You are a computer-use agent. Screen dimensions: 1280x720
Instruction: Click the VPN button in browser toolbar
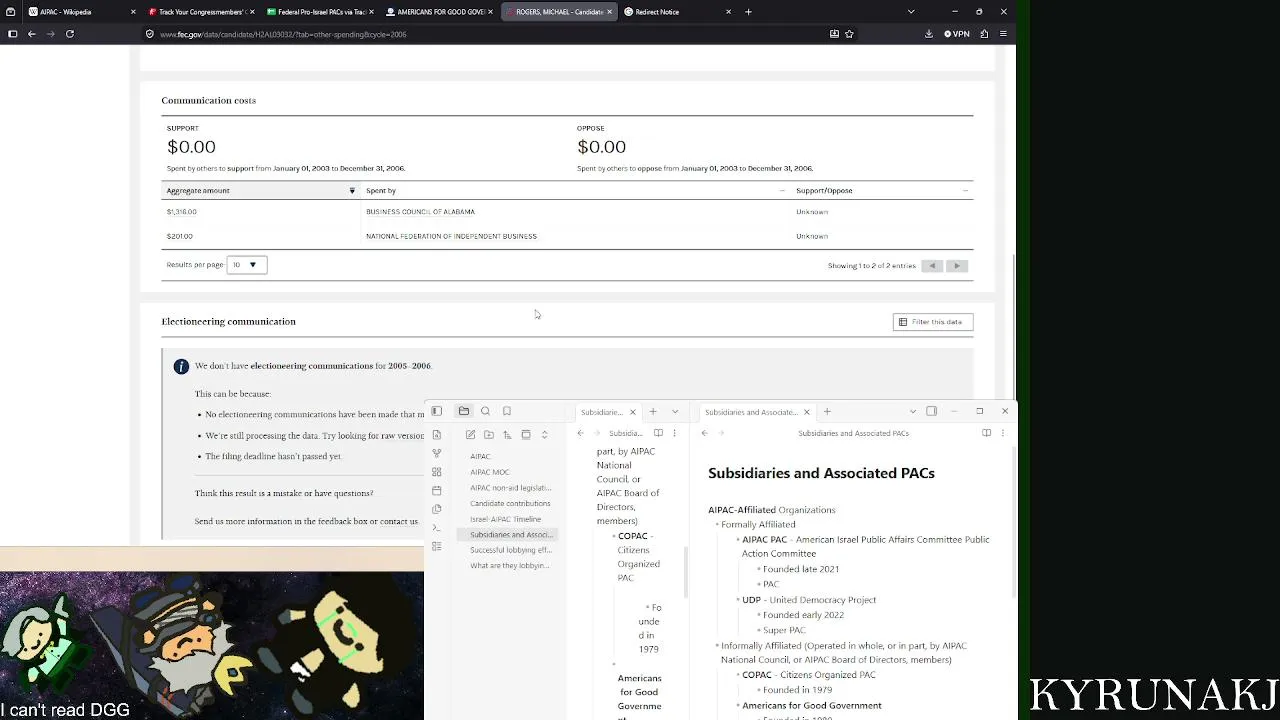[x=957, y=34]
